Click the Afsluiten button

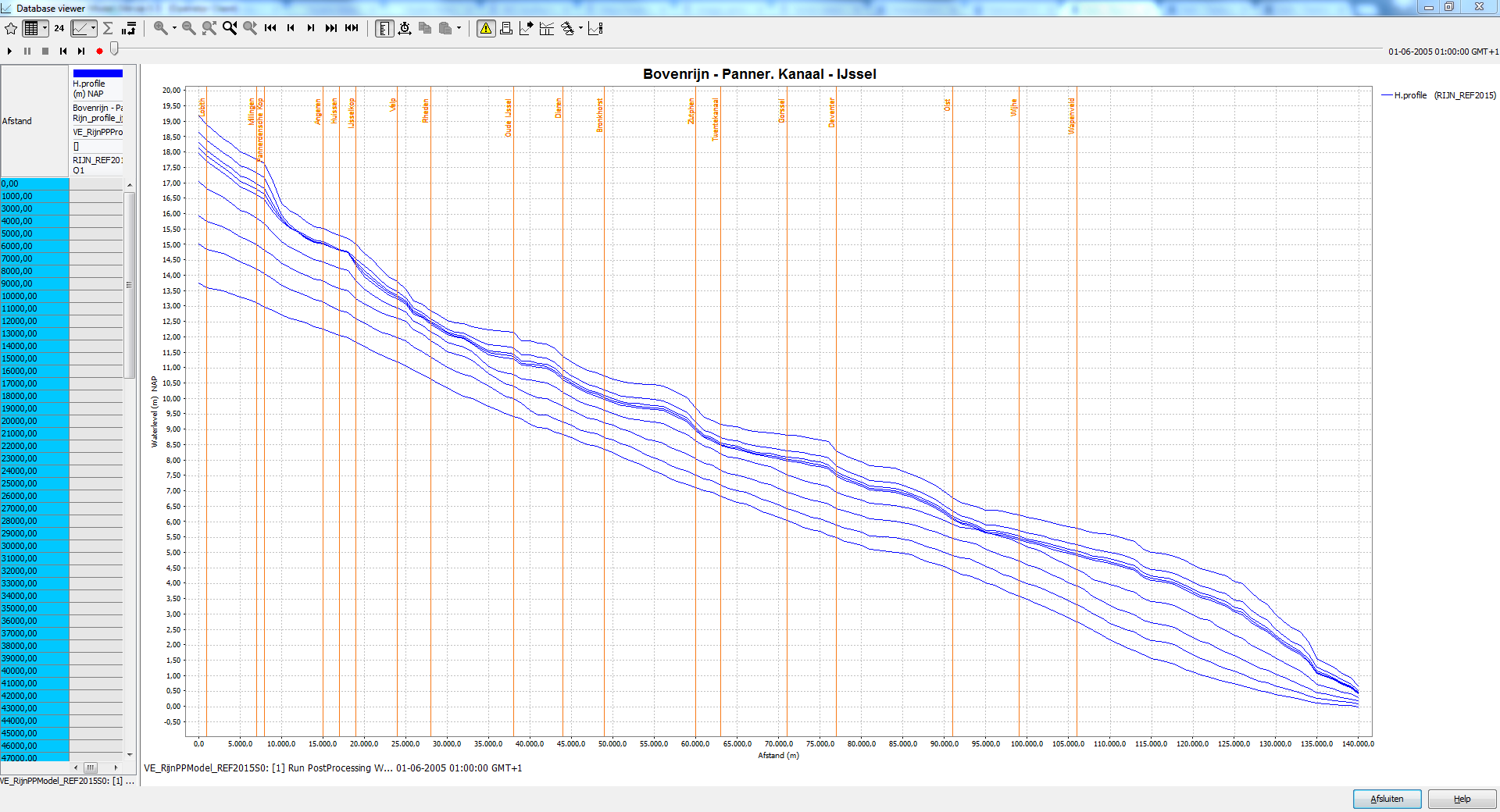pos(1387,799)
